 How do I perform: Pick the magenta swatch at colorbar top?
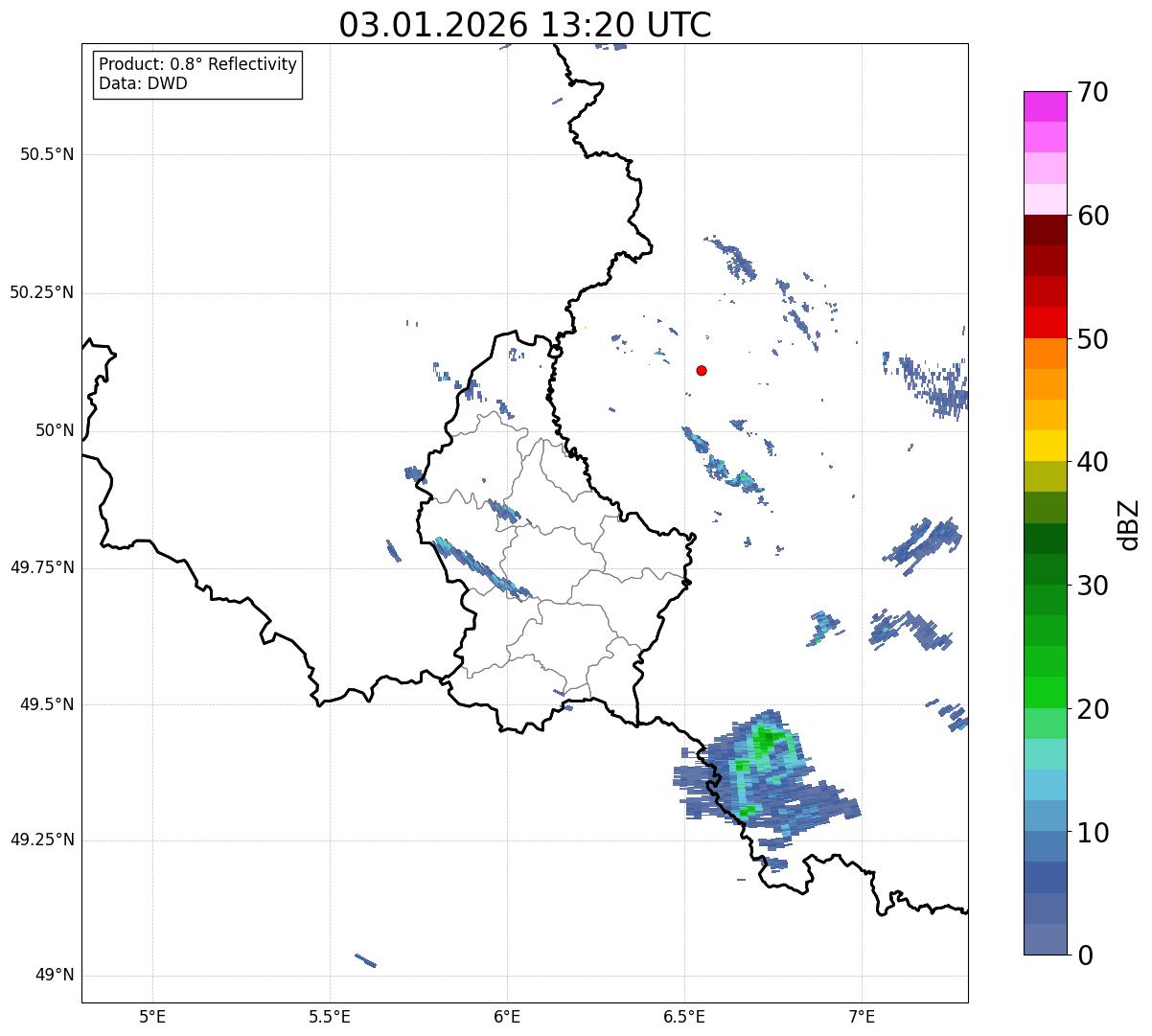click(x=1045, y=106)
